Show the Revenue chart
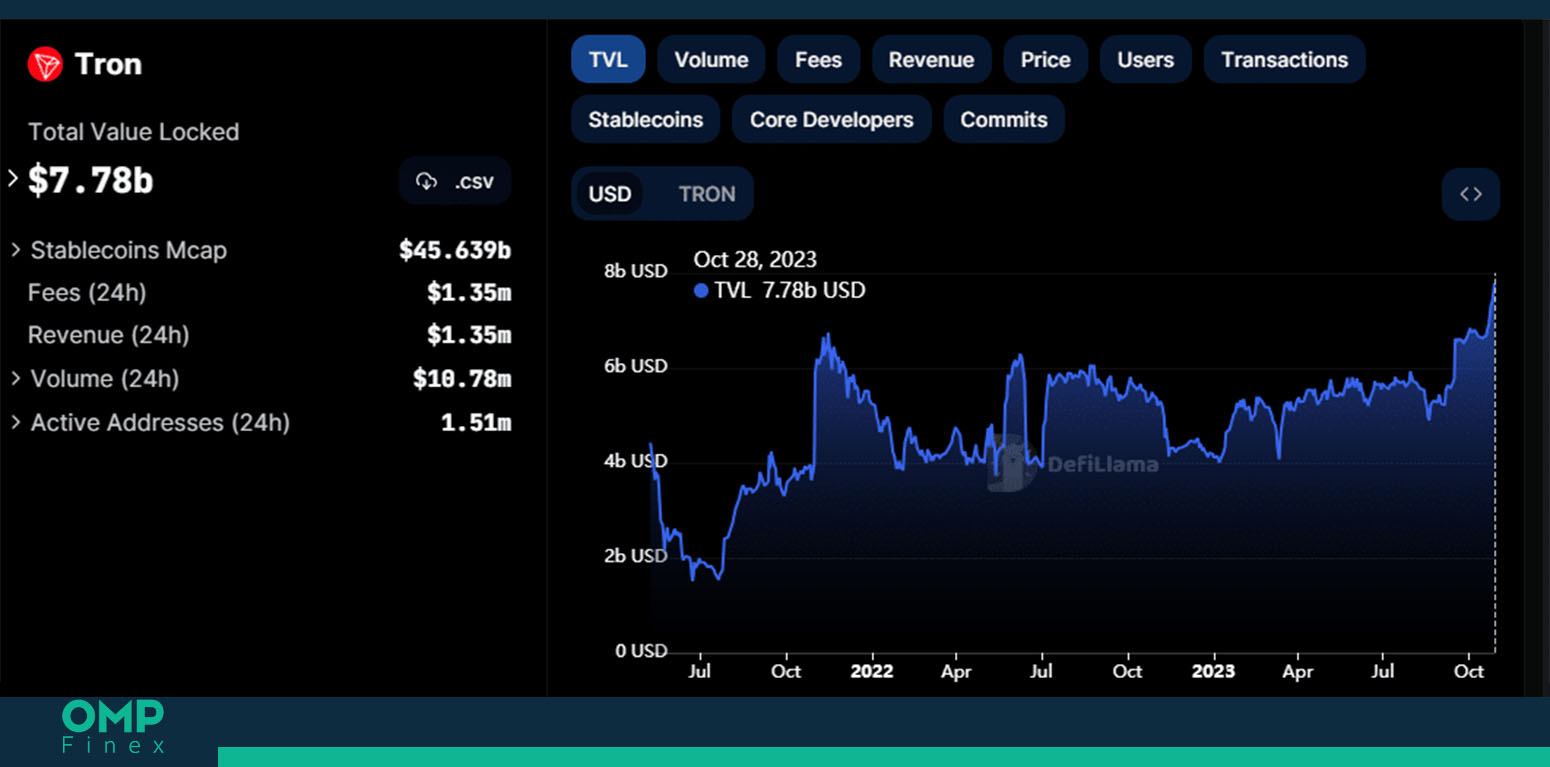The height and width of the screenshot is (767, 1550). (x=931, y=59)
